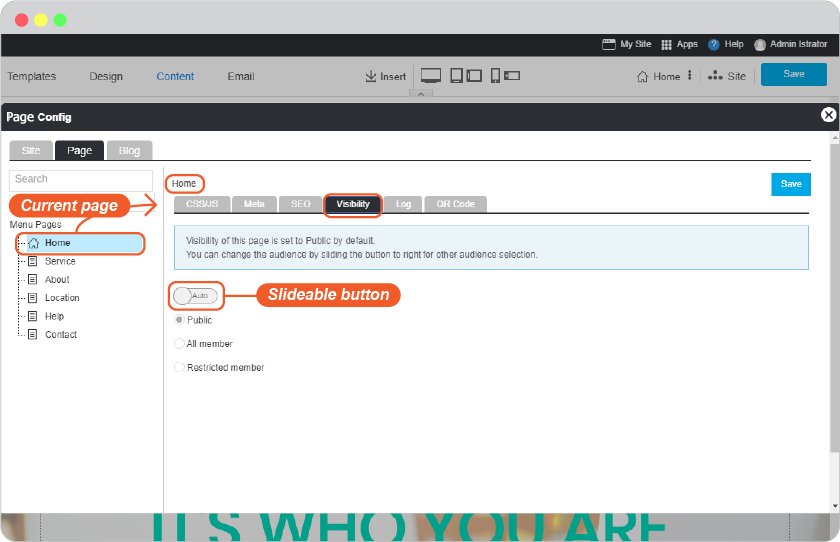Click the dialog scrollbar down arrow
This screenshot has width=840, height=542.
(x=835, y=506)
